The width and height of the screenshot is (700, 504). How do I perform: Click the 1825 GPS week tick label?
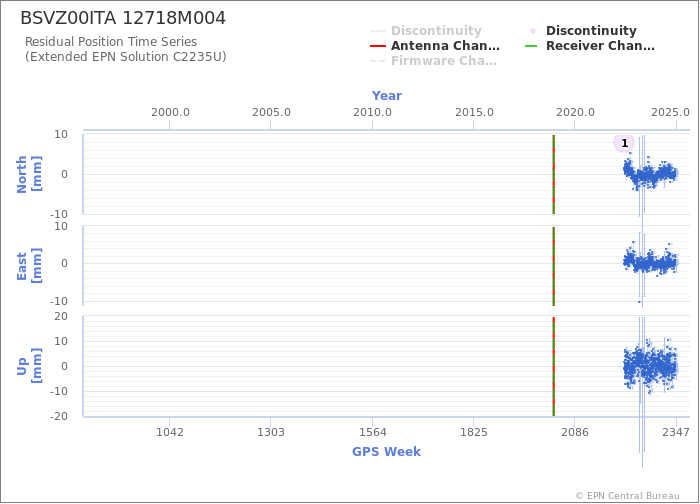tap(474, 432)
